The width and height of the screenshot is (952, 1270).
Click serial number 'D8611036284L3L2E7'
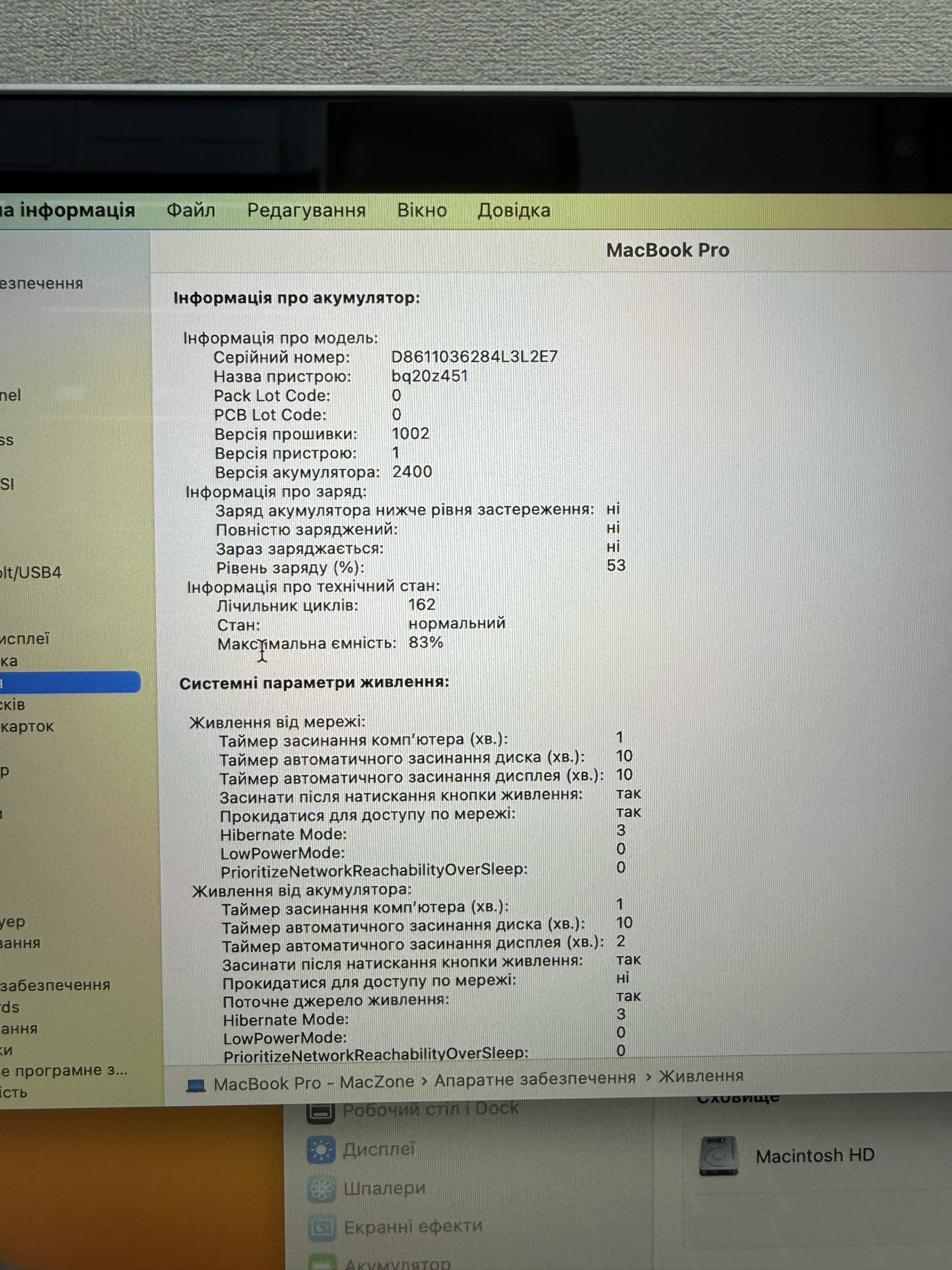[x=475, y=357]
